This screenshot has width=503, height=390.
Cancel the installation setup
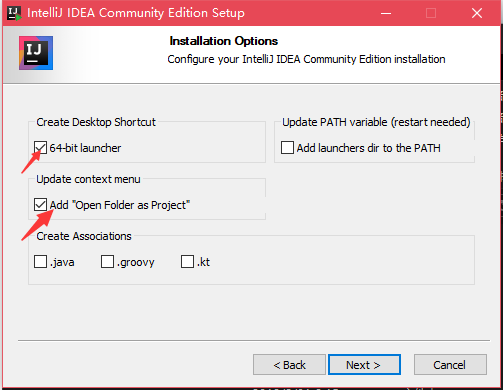pyautogui.click(x=450, y=365)
